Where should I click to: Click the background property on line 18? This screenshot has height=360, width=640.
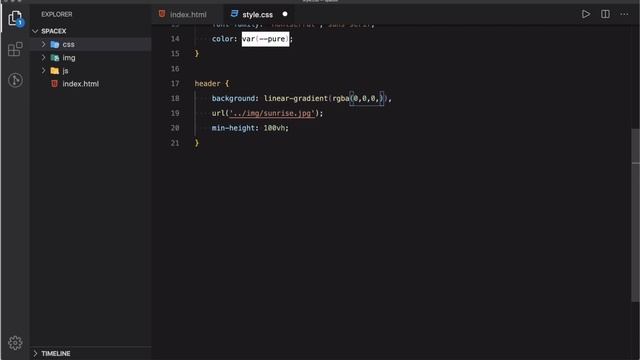click(233, 98)
